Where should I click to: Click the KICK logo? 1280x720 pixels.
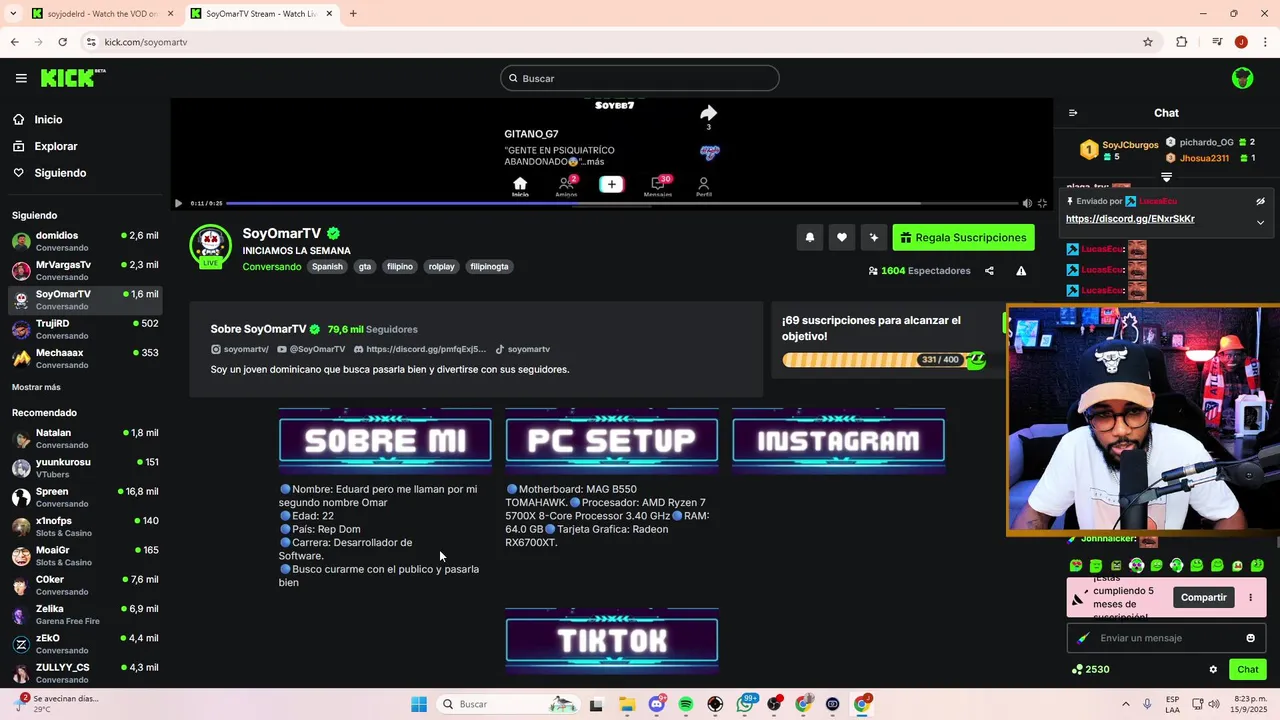[x=73, y=78]
